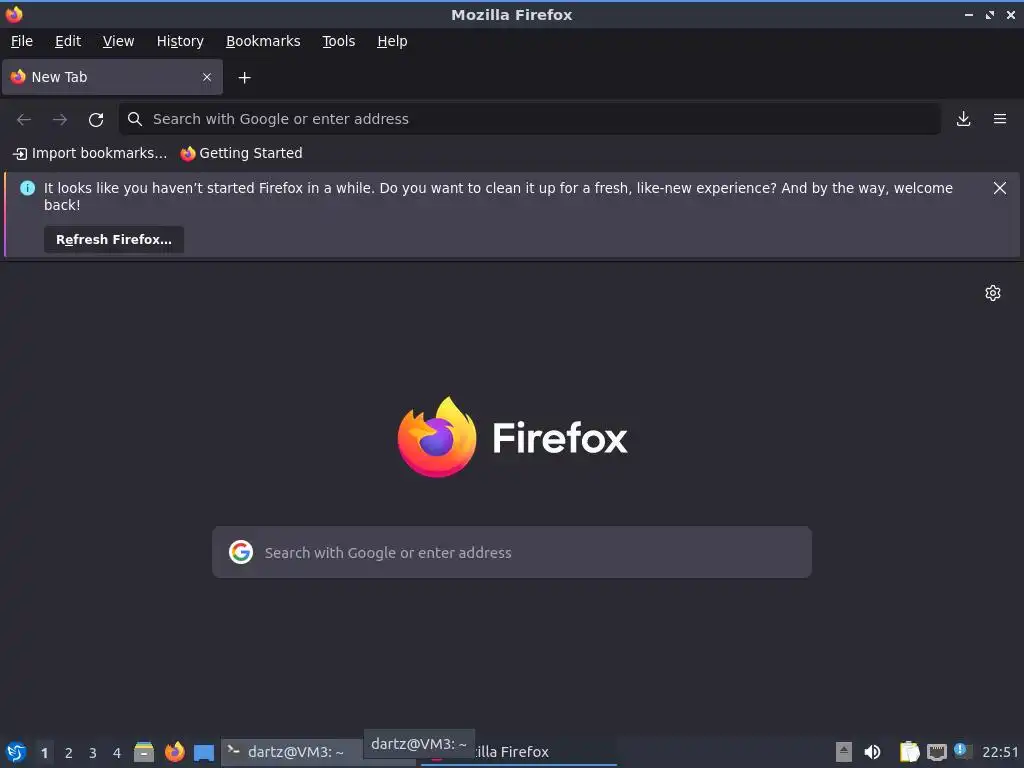Click the Refresh Firefox… button
Viewport: 1024px width, 768px height.
114,240
